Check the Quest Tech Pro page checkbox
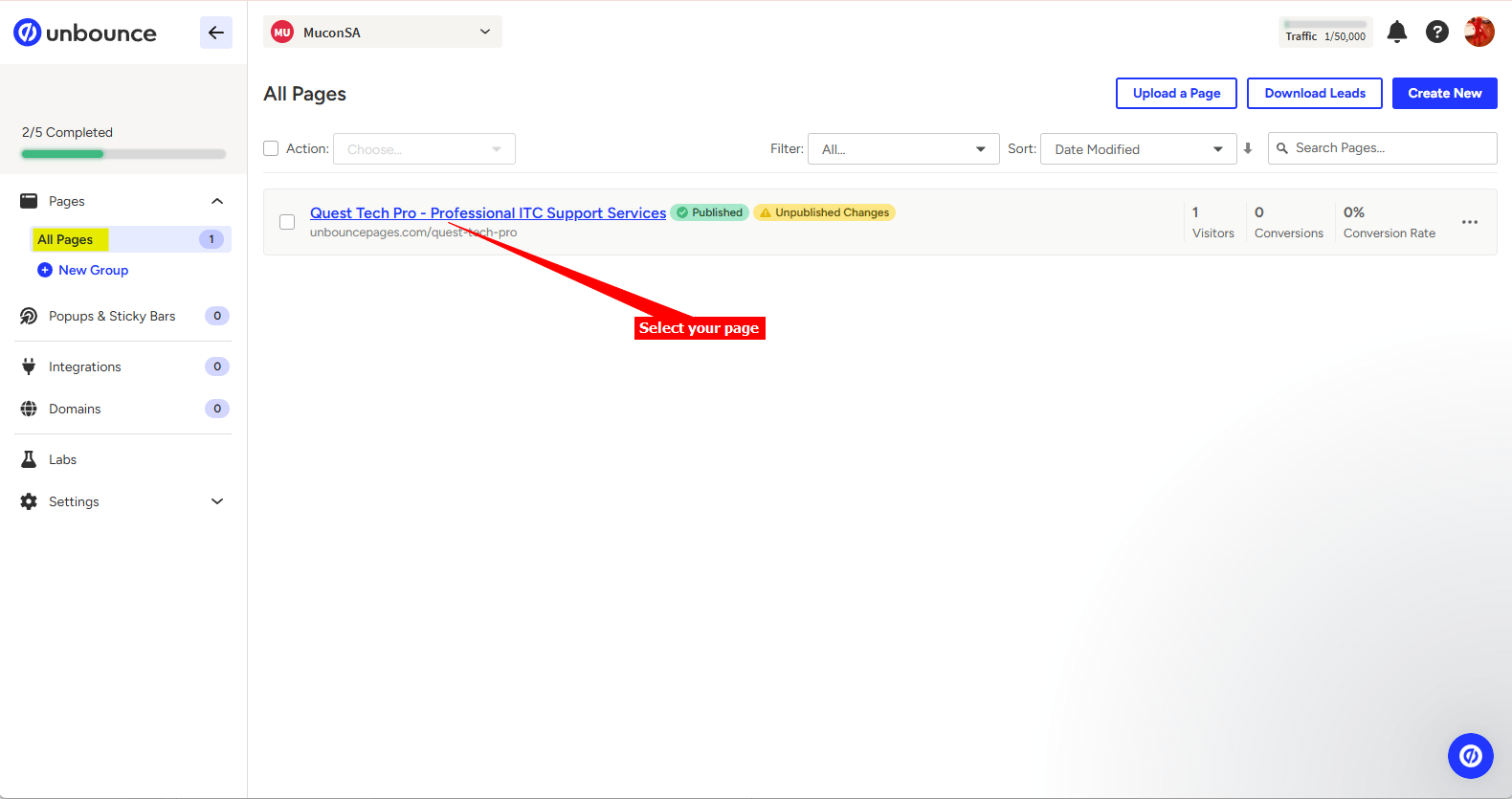 pyautogui.click(x=287, y=222)
